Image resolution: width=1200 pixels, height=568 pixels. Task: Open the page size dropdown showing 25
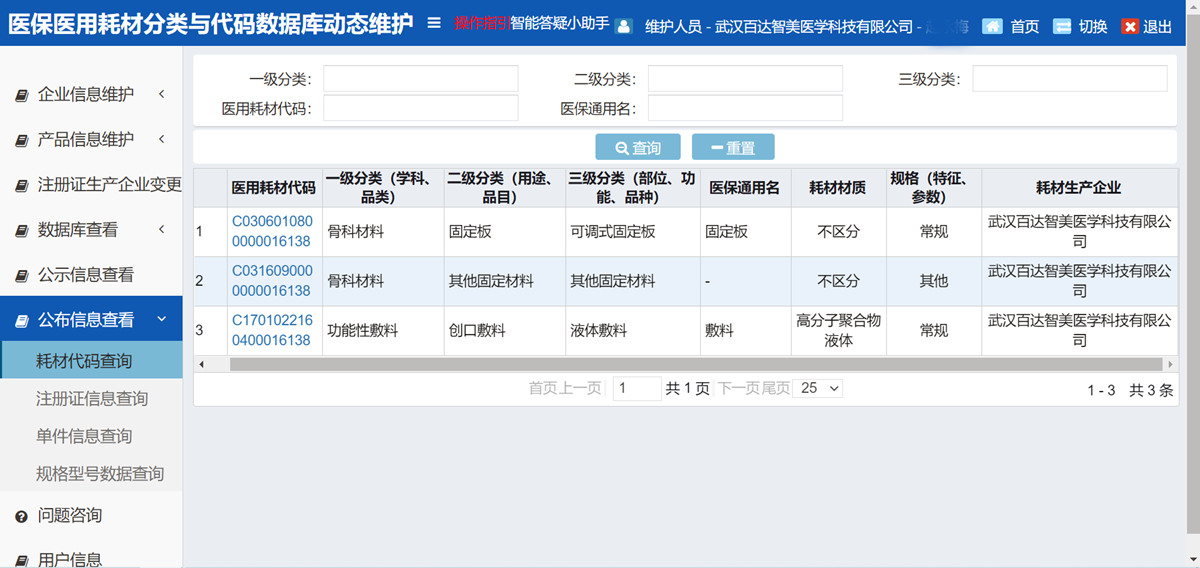click(x=820, y=388)
